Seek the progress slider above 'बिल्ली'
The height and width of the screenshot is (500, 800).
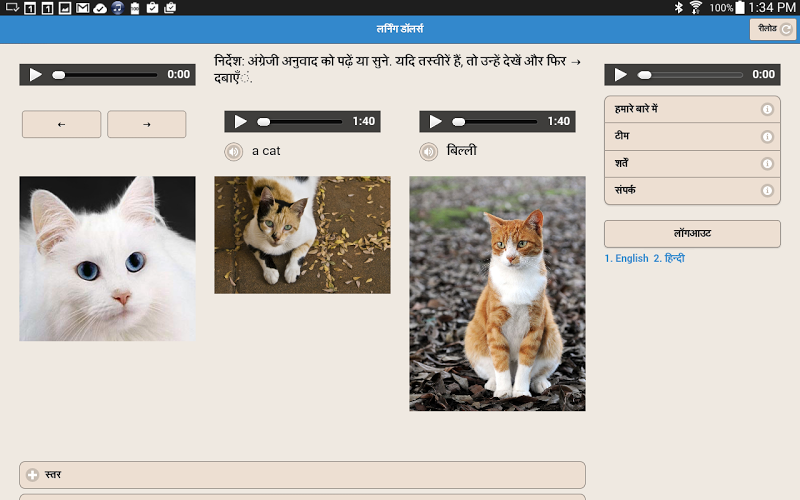[495, 122]
